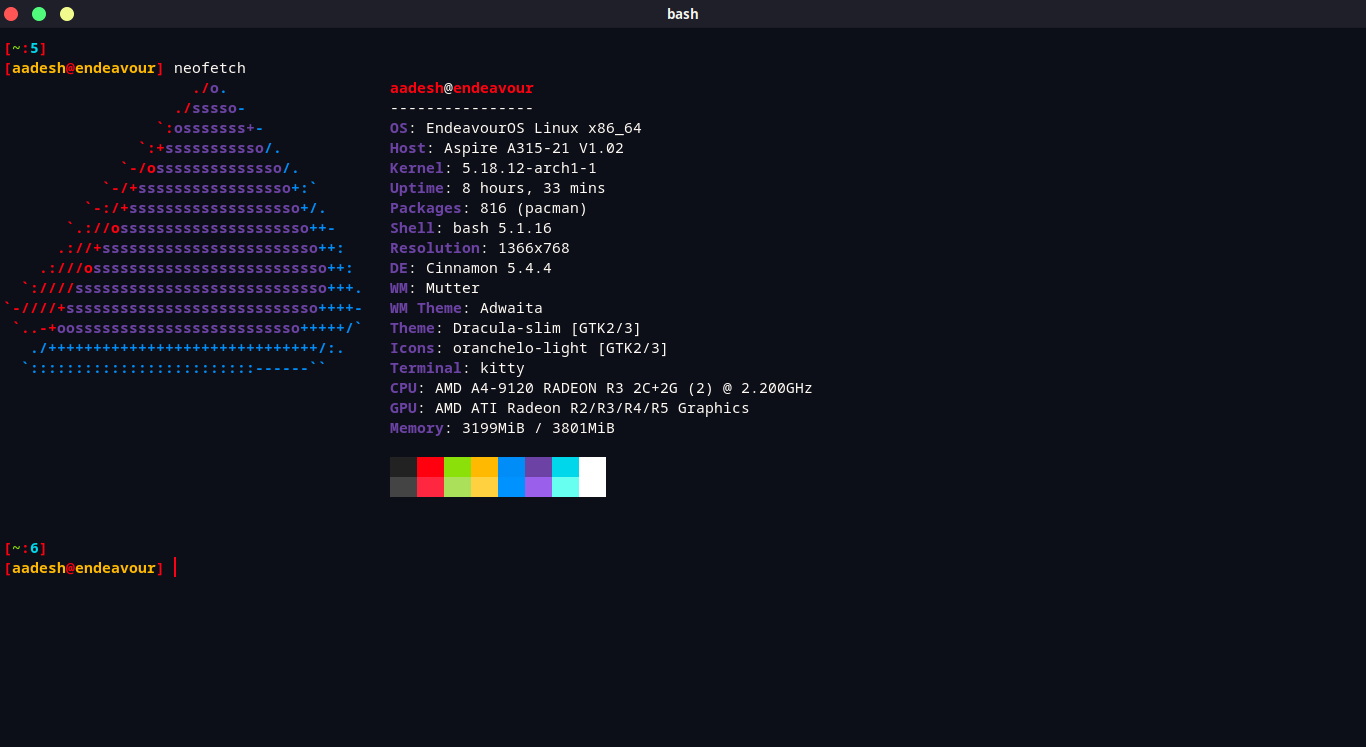The height and width of the screenshot is (747, 1366).
Task: Click the red swatch in the color palette
Action: click(x=430, y=467)
